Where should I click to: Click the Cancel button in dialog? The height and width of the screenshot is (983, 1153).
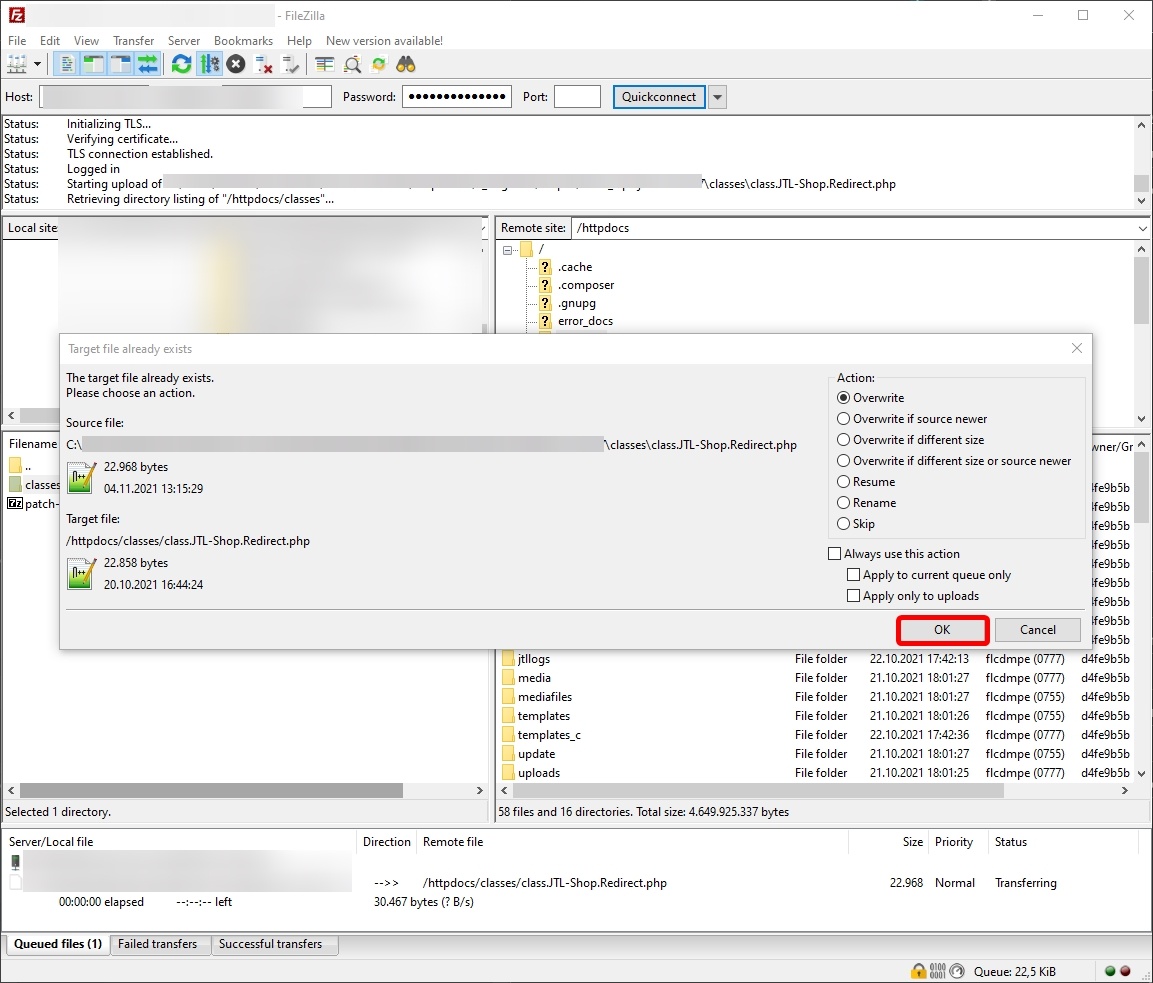click(1037, 630)
